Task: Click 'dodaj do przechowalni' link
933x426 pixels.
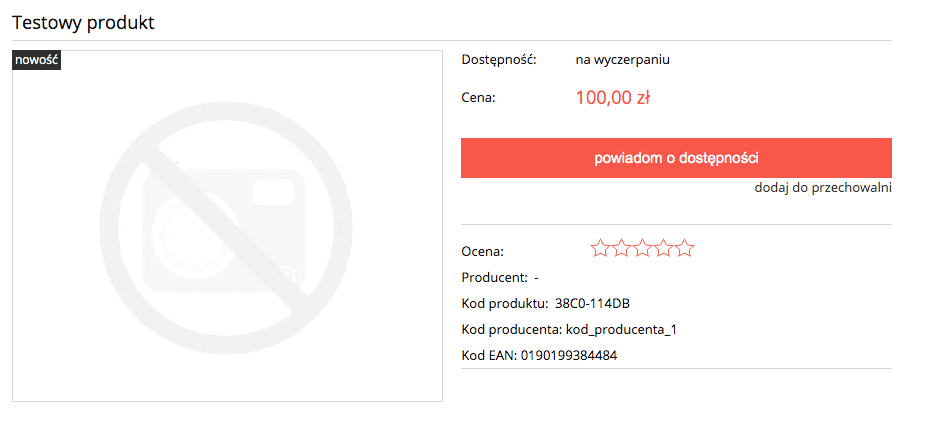Action: tap(823, 188)
